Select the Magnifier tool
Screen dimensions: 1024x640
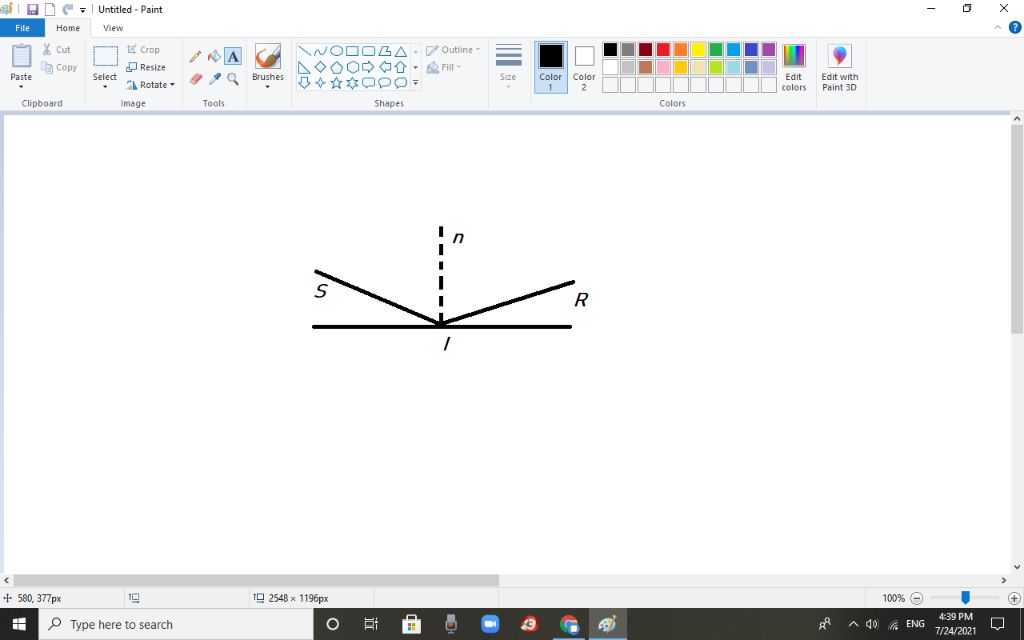coord(233,79)
